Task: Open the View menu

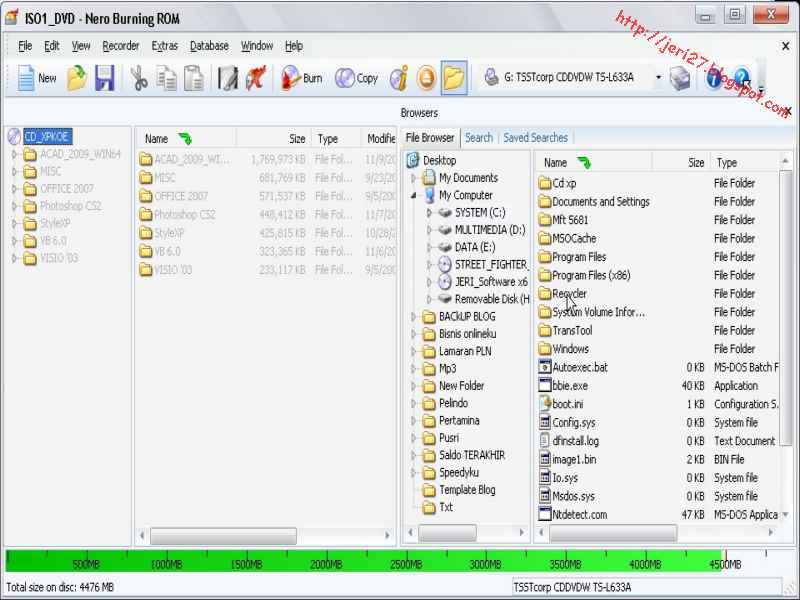Action: (x=81, y=46)
